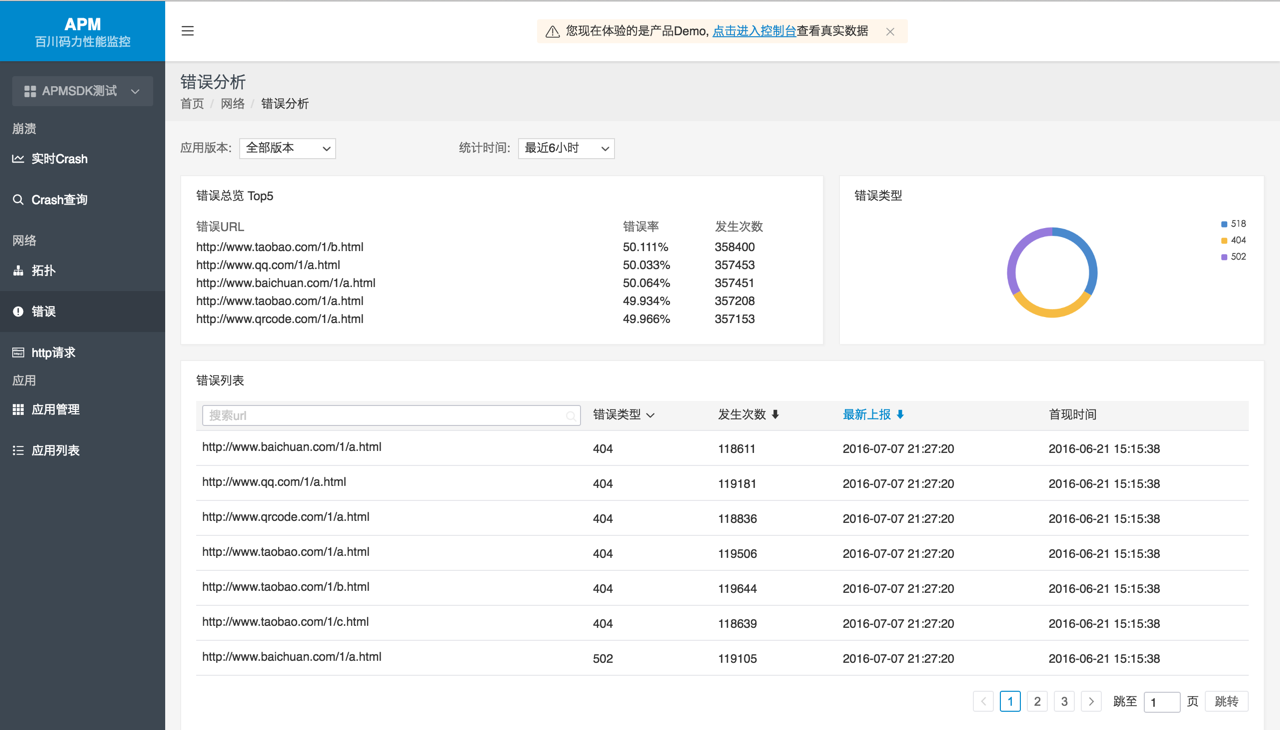Click the list URL with 118836 occurrences
This screenshot has width=1280, height=730.
click(x=286, y=517)
